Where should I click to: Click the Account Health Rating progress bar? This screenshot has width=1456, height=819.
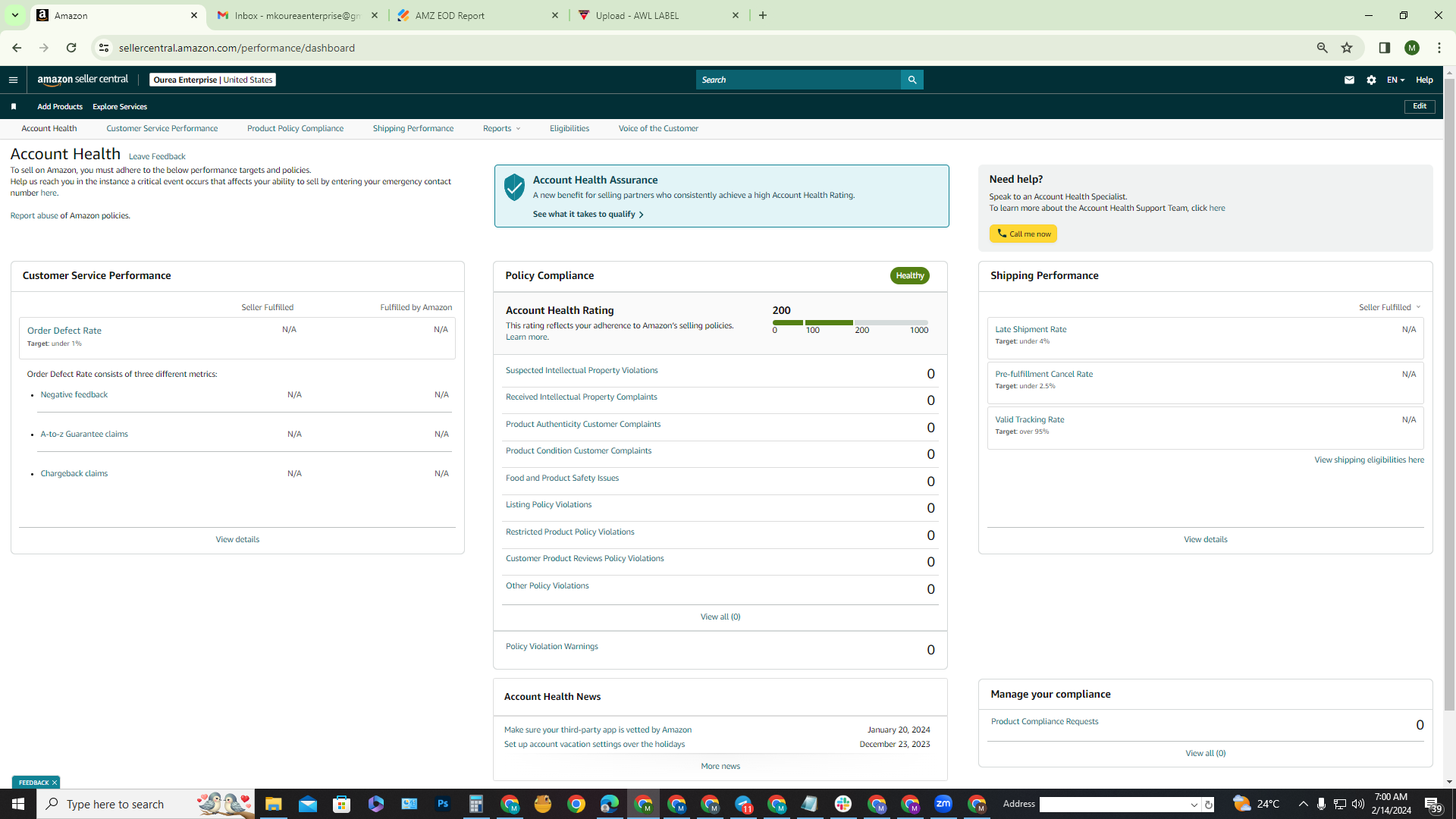(850, 322)
